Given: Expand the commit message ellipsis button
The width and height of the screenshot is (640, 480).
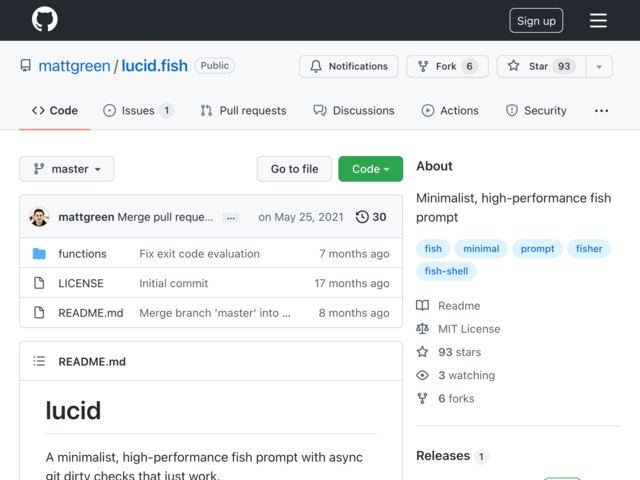Looking at the screenshot, I should (231, 218).
